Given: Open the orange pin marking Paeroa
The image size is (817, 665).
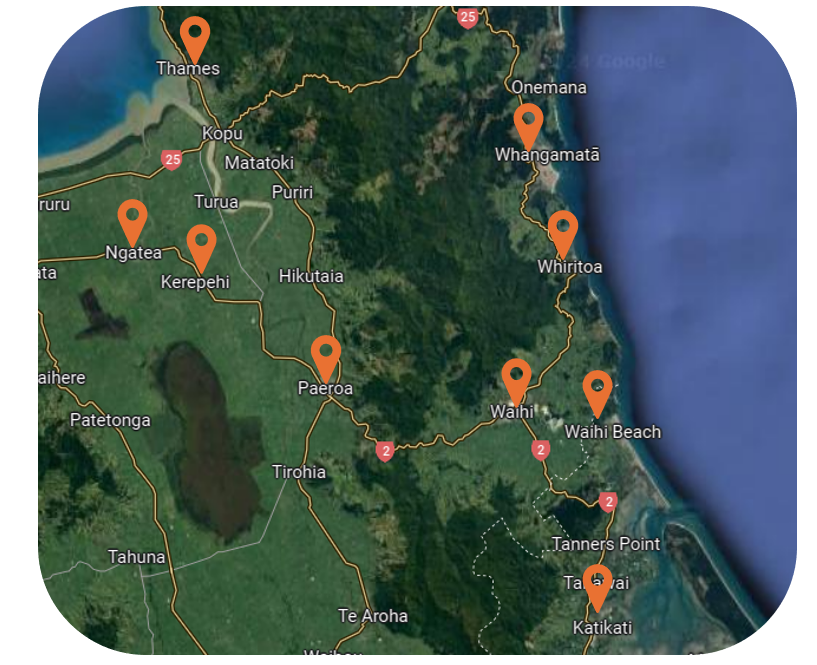Looking at the screenshot, I should point(326,359).
